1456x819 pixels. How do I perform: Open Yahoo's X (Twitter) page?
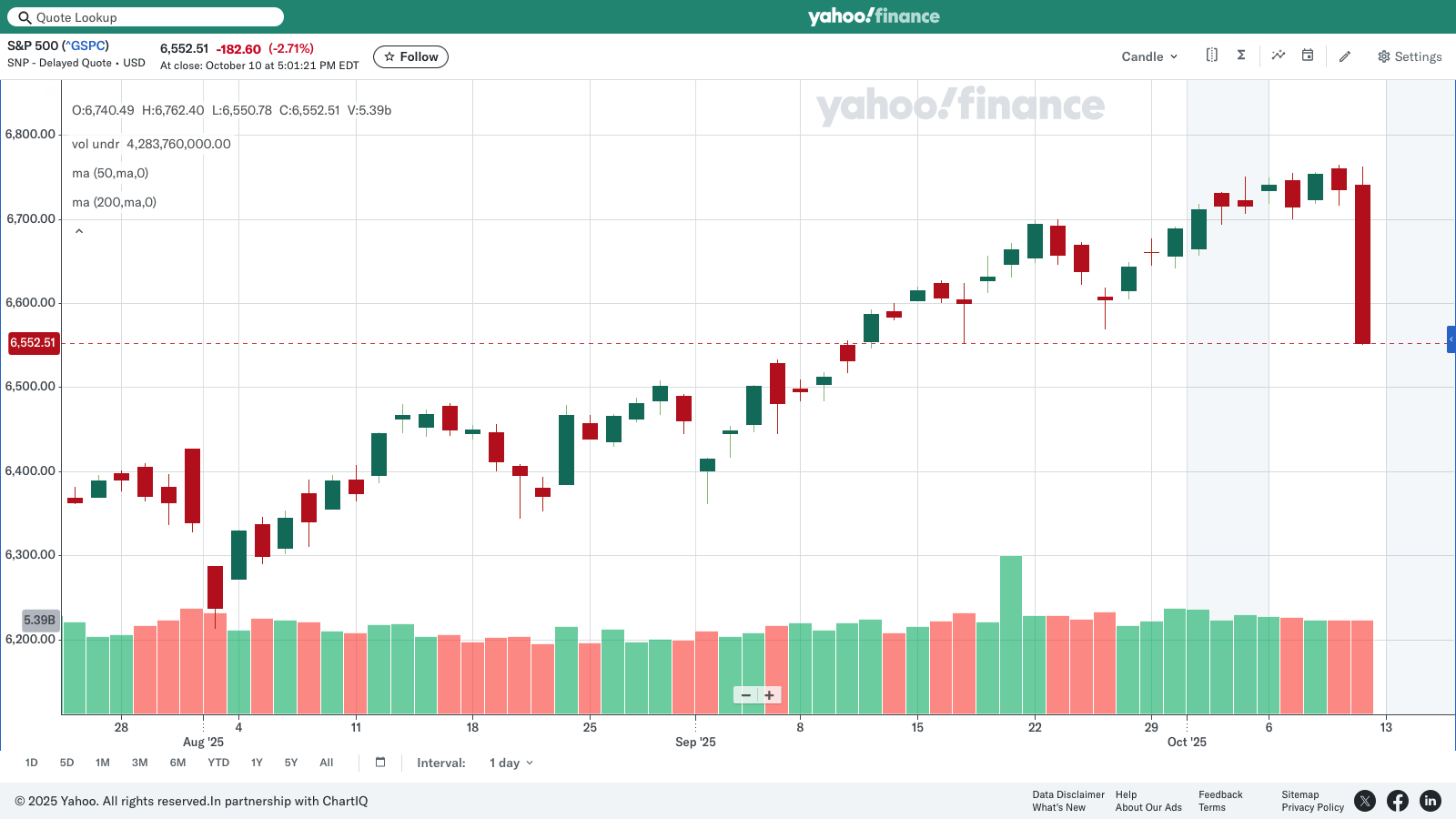pos(1365,801)
